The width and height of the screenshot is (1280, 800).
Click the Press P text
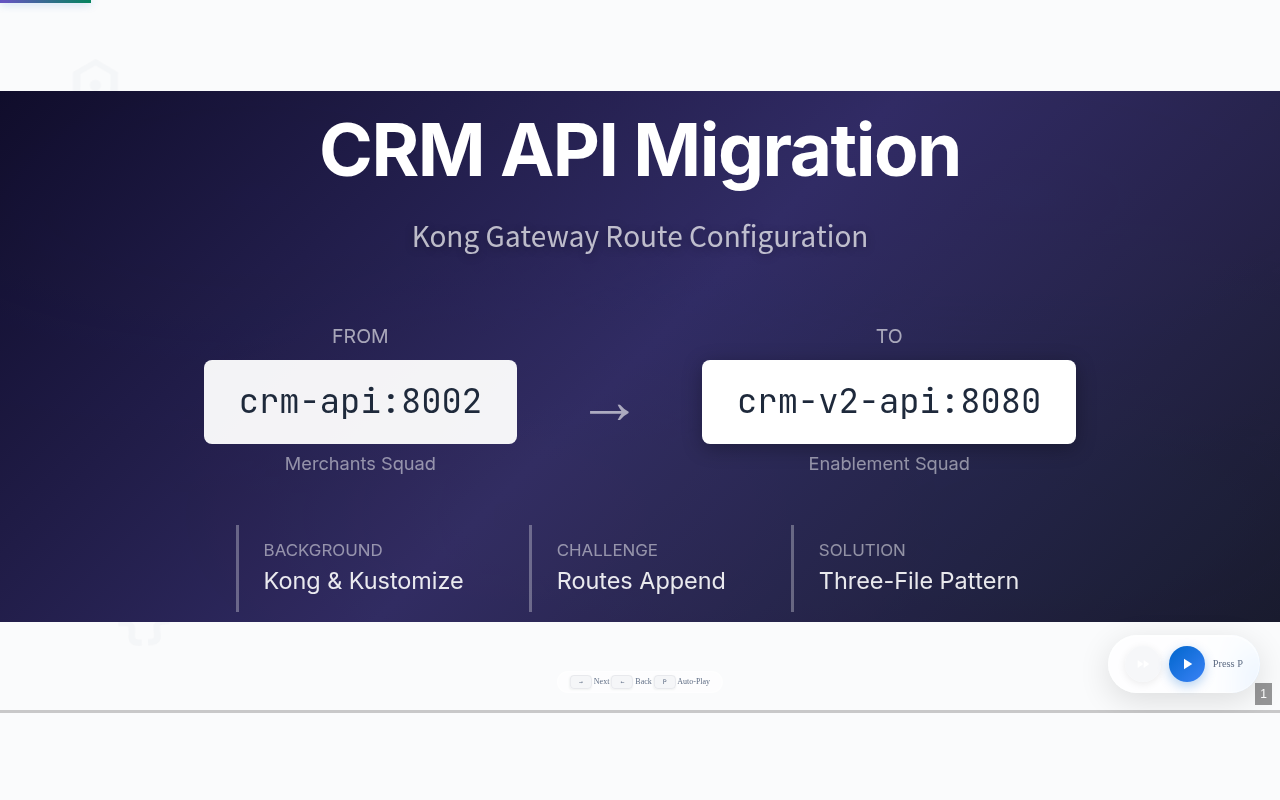point(1228,664)
